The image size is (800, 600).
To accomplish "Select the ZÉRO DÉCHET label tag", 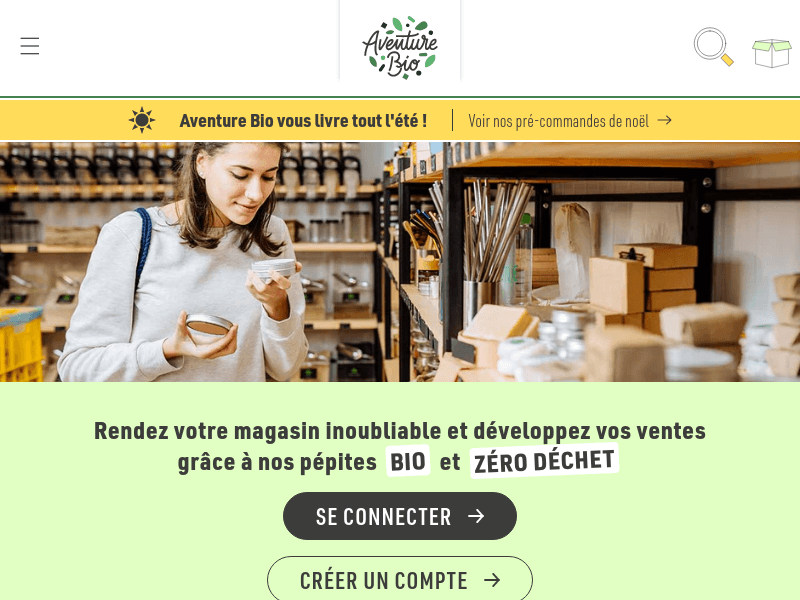I will 544,461.
